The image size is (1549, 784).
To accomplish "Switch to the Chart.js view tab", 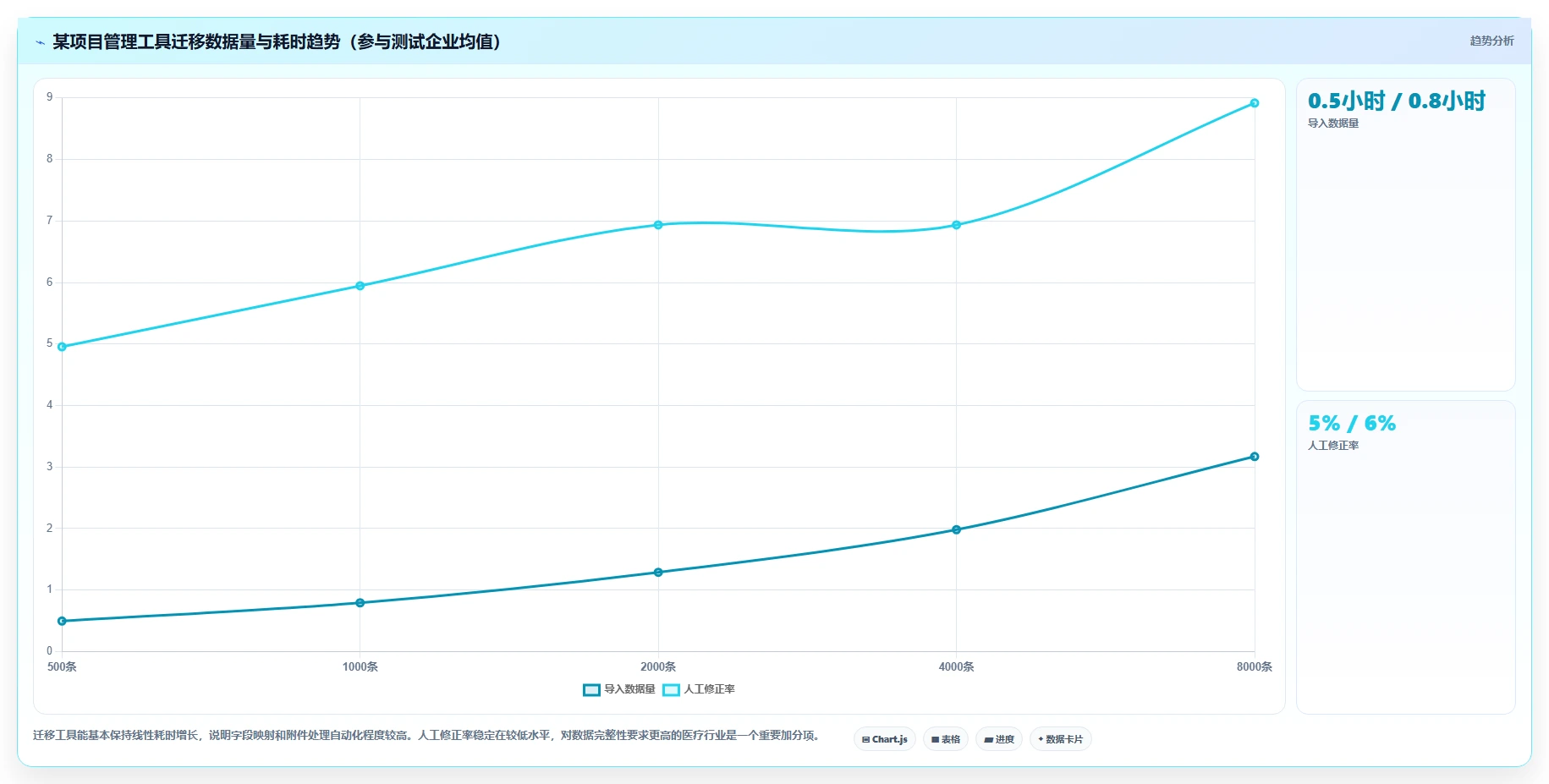I will (885, 739).
